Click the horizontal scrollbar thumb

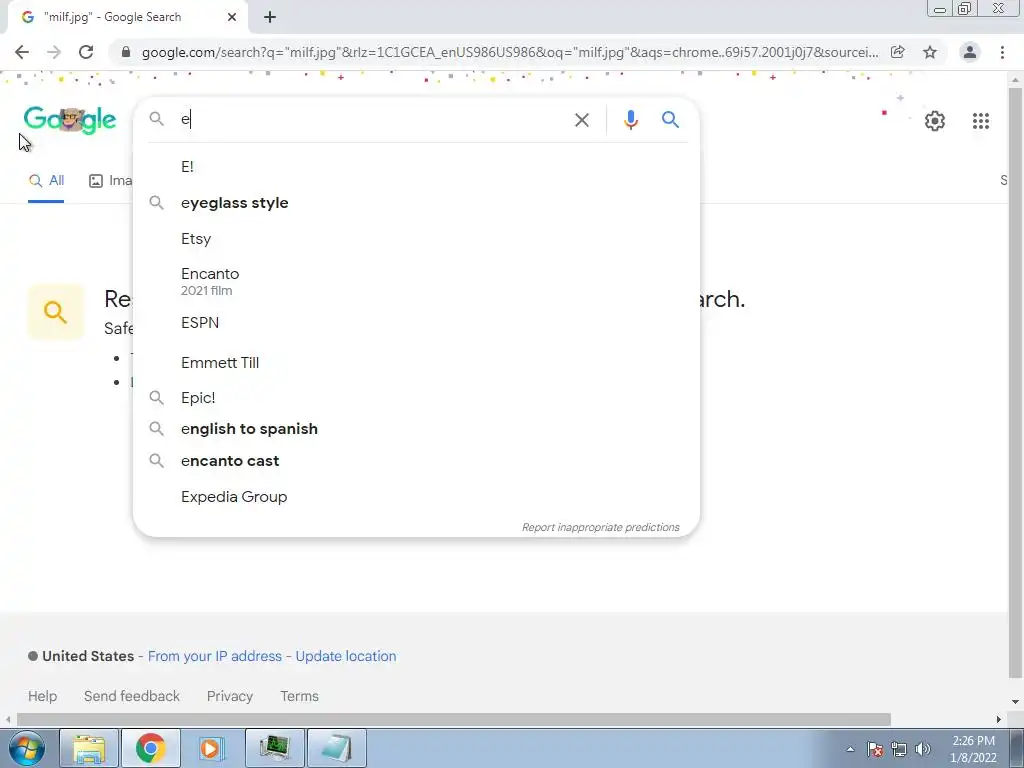454,719
